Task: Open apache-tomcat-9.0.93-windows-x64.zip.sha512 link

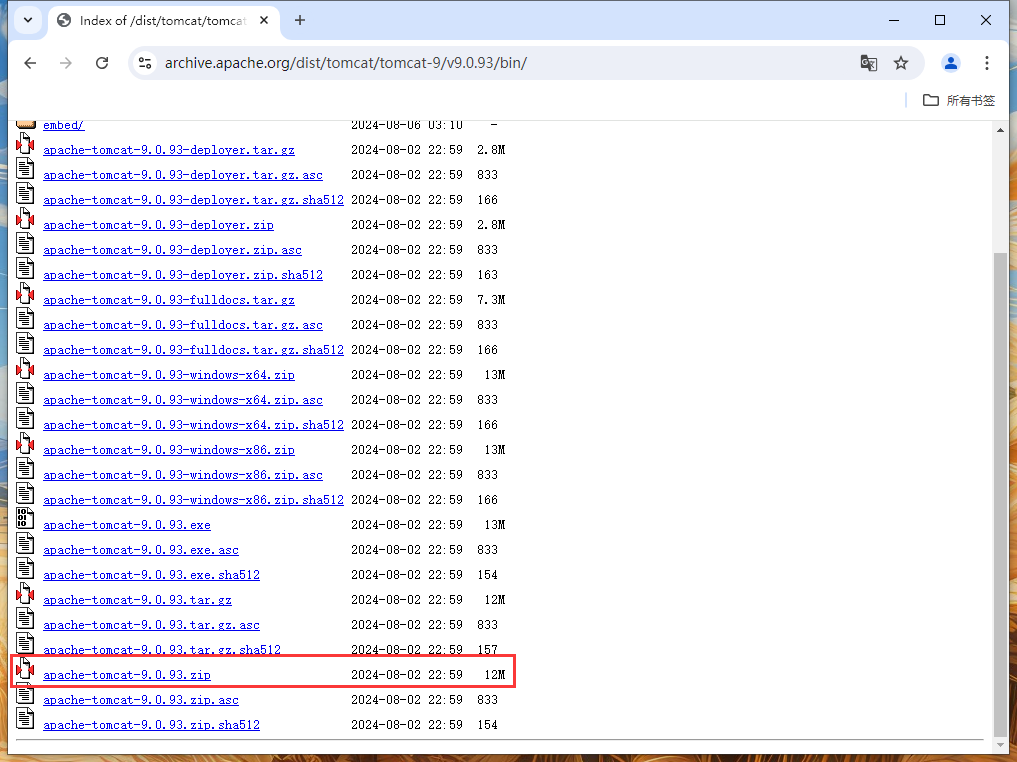Action: click(193, 425)
